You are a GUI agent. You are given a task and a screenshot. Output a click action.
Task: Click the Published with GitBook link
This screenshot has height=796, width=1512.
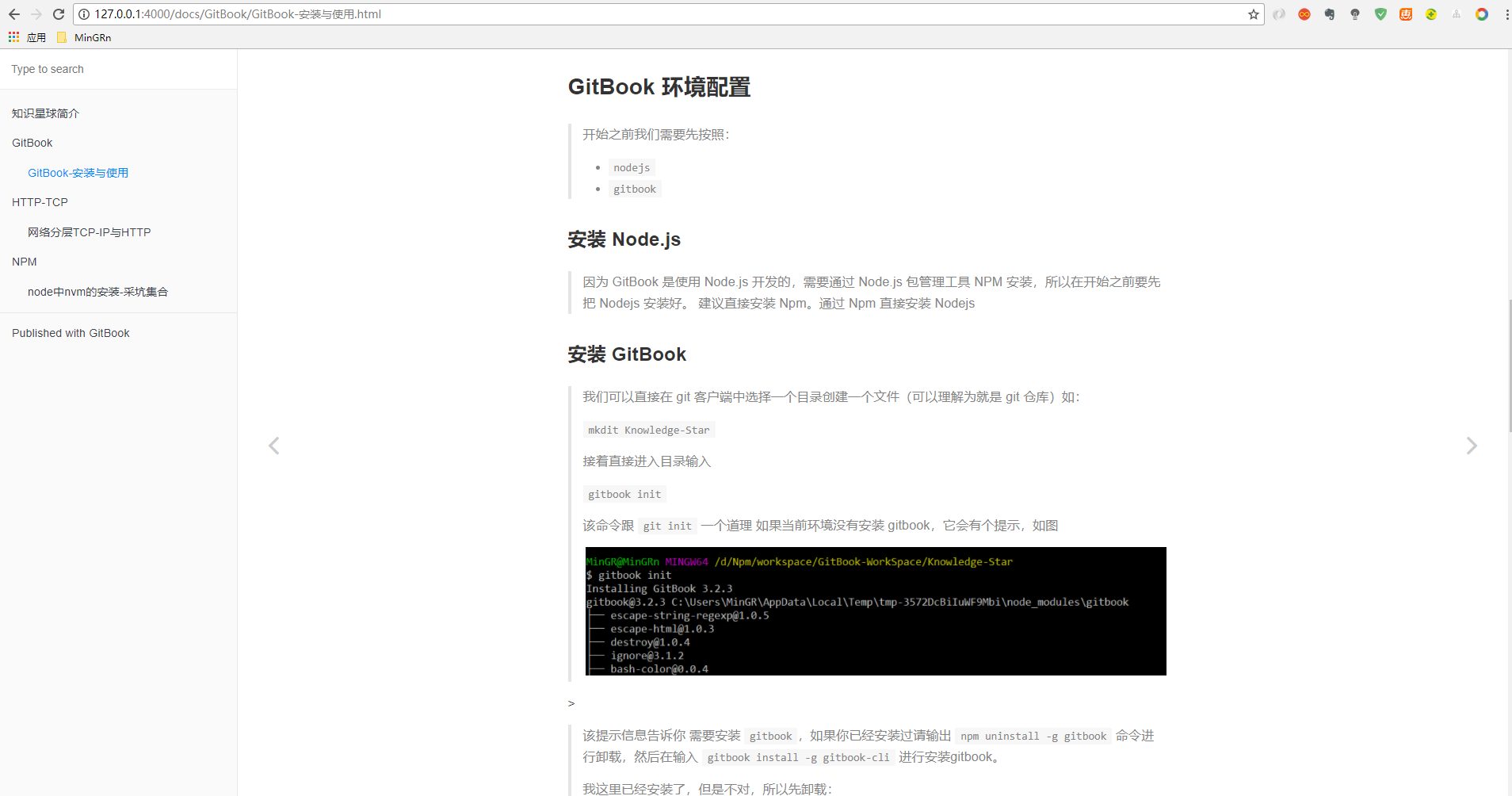point(71,333)
